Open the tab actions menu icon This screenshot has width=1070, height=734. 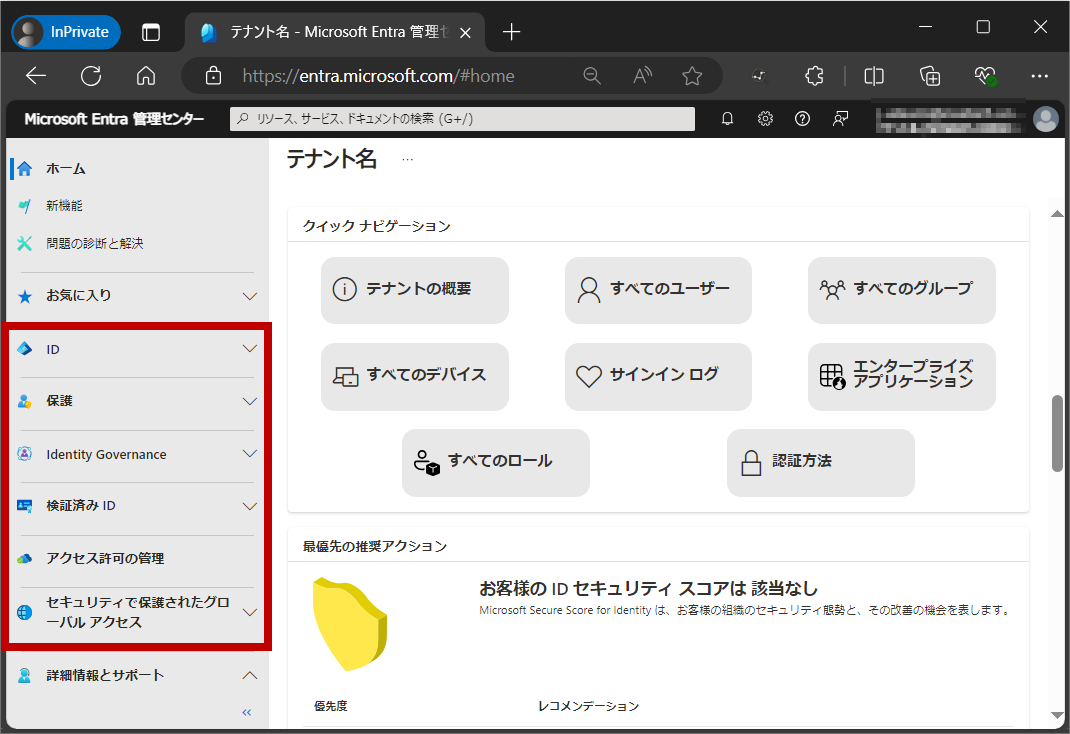click(151, 32)
